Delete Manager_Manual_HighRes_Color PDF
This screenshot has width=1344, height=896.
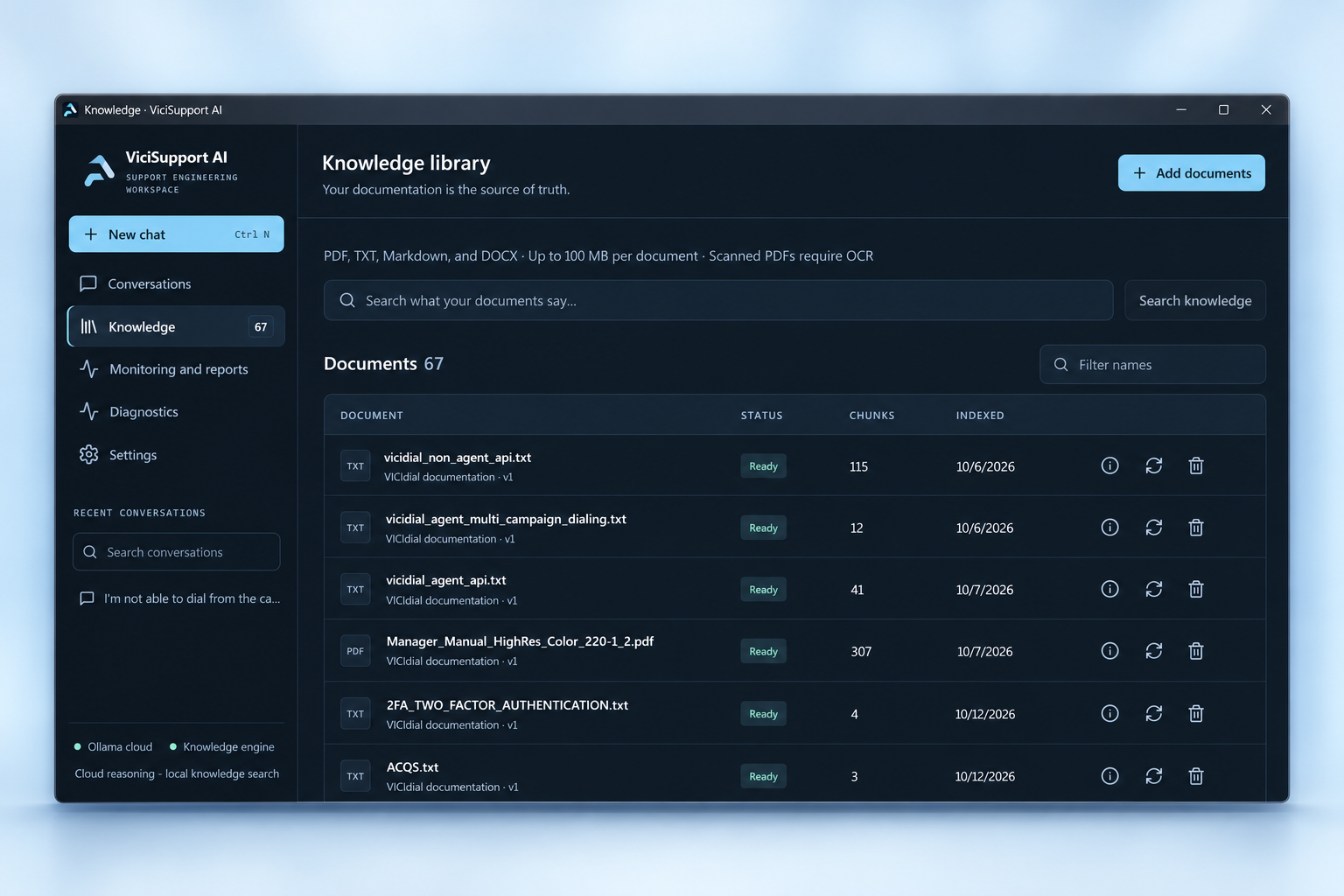1196,650
